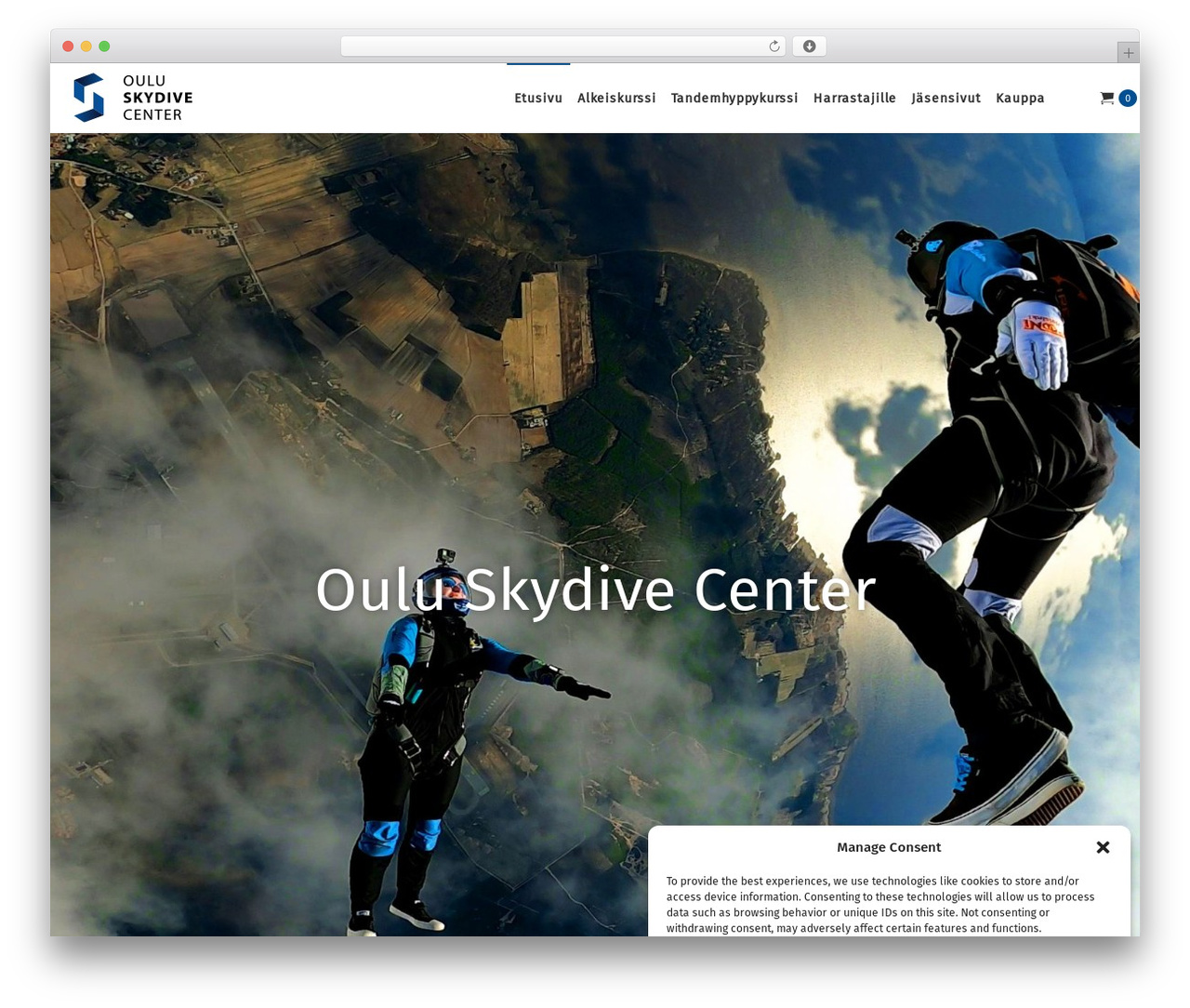Go to the Etusivu menu item
The image size is (1190, 1008).
click(538, 98)
